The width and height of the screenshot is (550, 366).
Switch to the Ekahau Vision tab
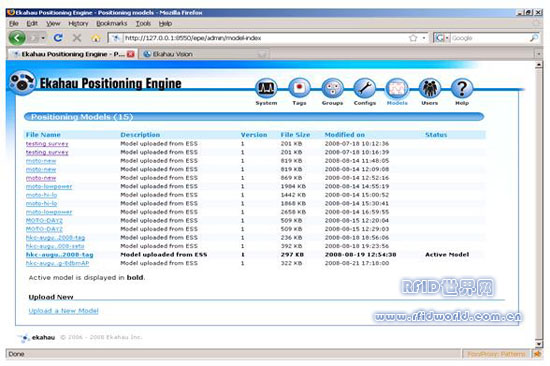click(202, 54)
